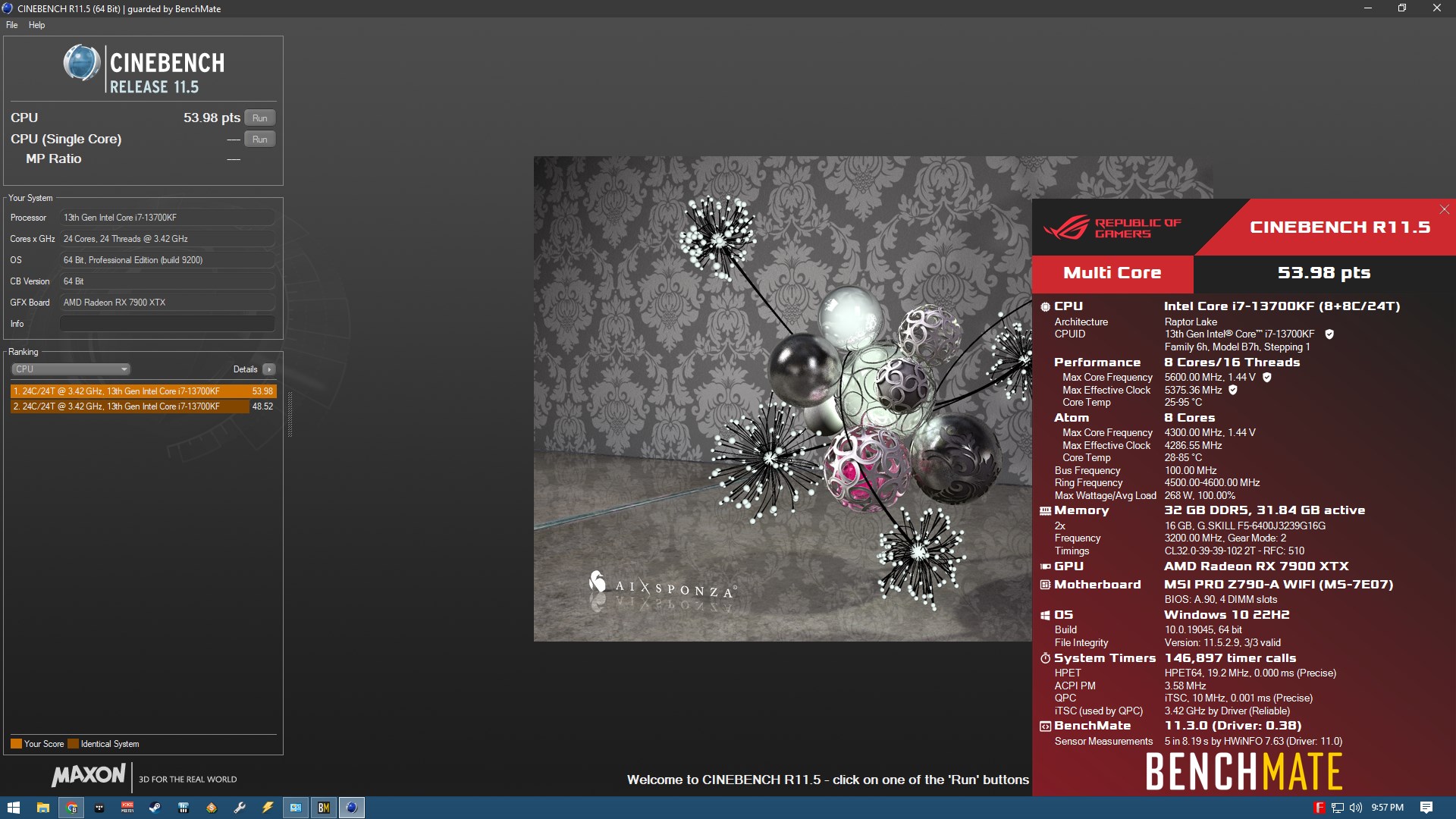Click the Cores x GHz value
The width and height of the screenshot is (1456, 819).
pyautogui.click(x=167, y=239)
